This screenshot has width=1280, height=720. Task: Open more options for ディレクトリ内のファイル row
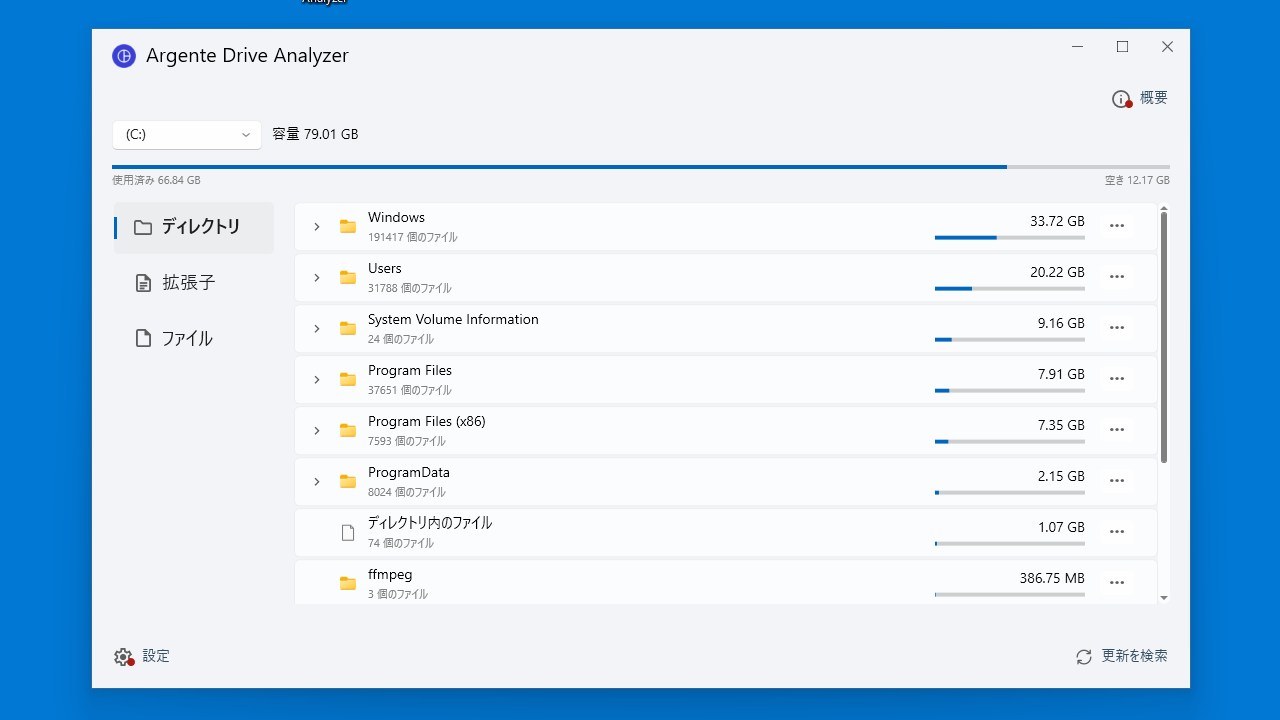click(x=1117, y=533)
